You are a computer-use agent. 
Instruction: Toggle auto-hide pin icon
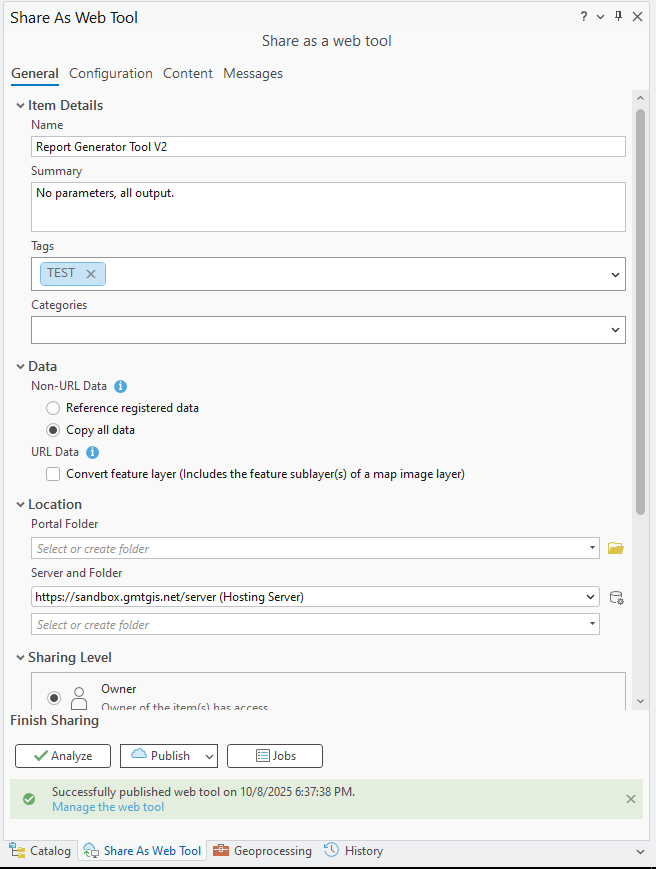click(x=618, y=16)
